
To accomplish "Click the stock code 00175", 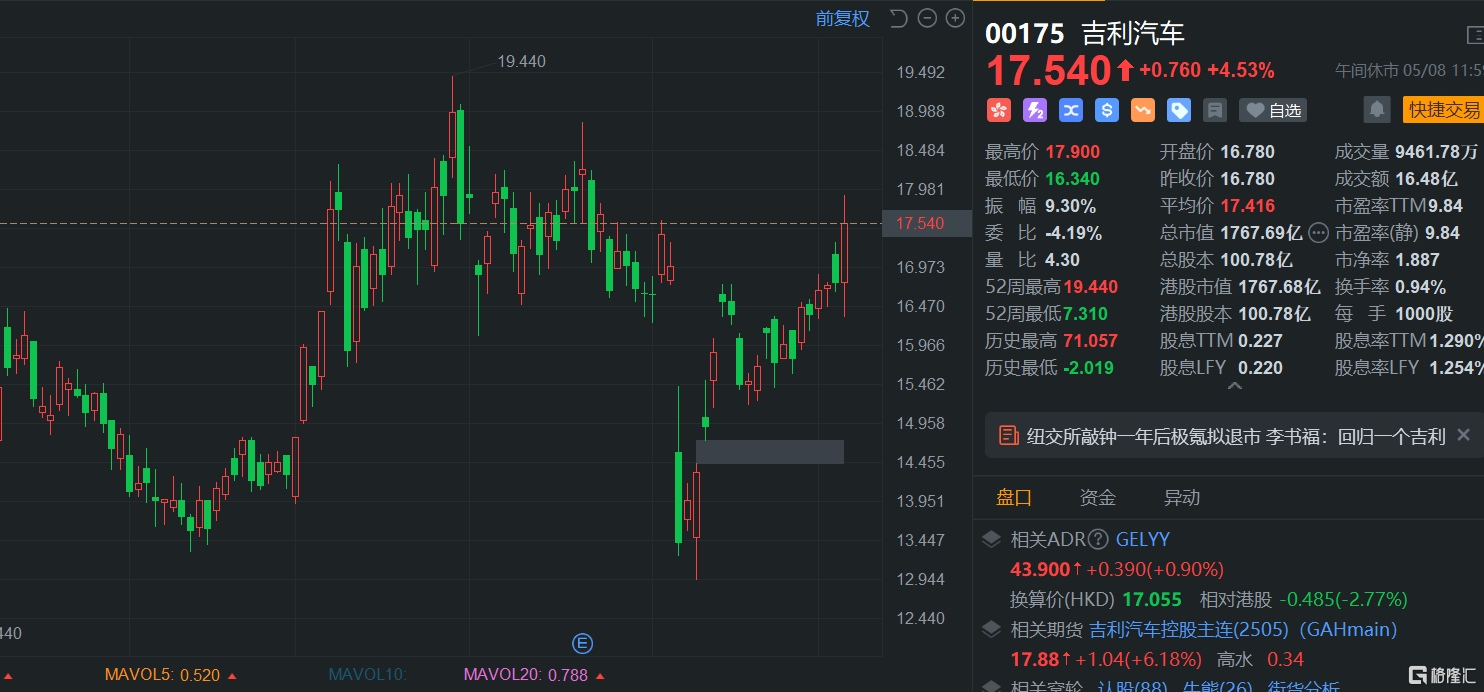I will [x=1025, y=33].
